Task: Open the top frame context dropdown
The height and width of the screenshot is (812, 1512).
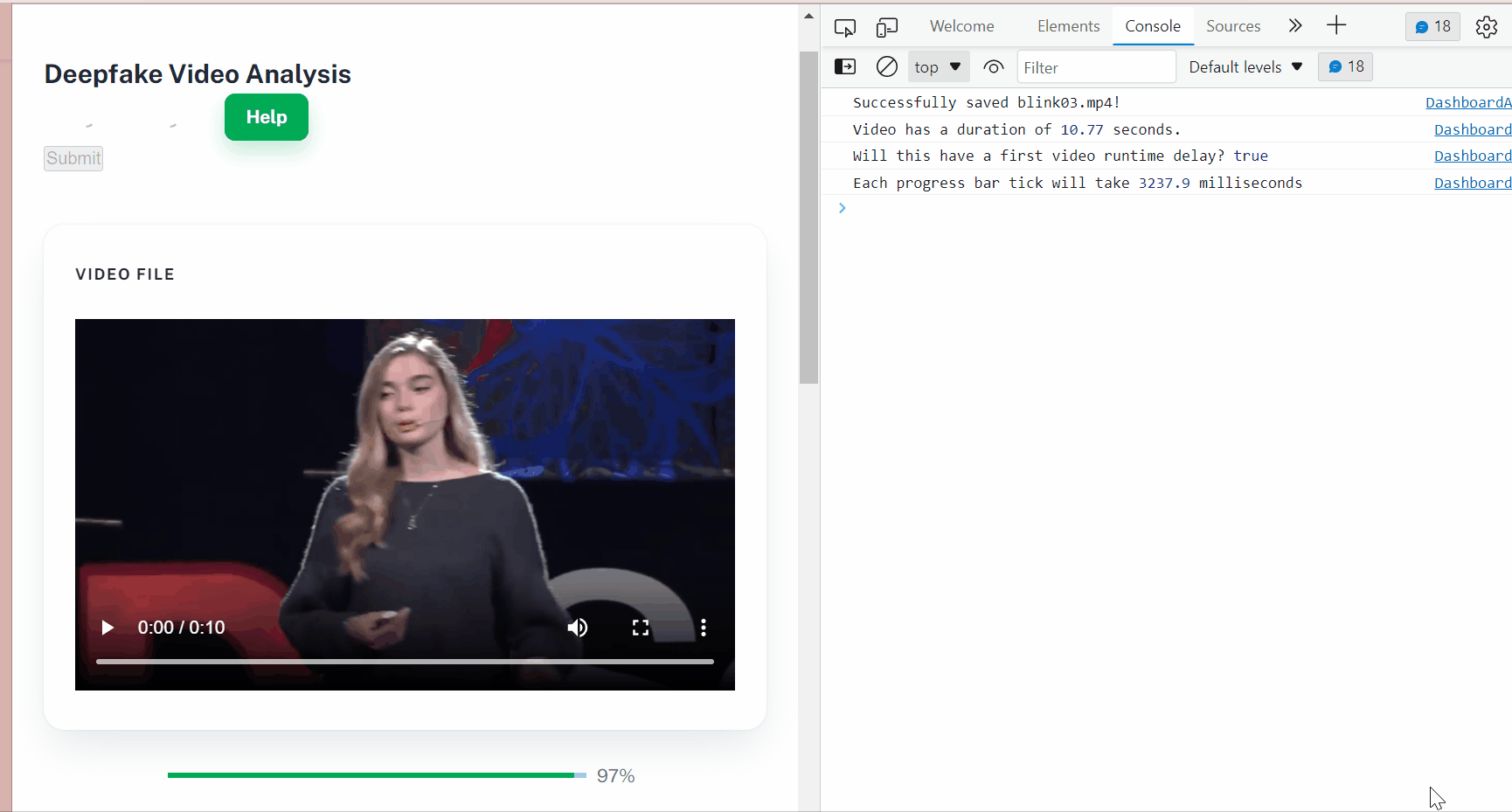Action: [x=938, y=66]
